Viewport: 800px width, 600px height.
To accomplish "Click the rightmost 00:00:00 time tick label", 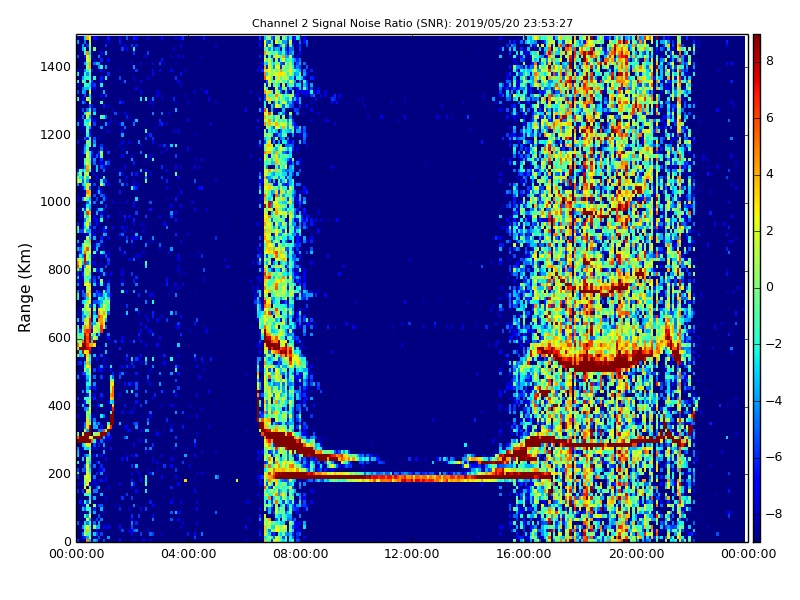I will click(x=748, y=554).
